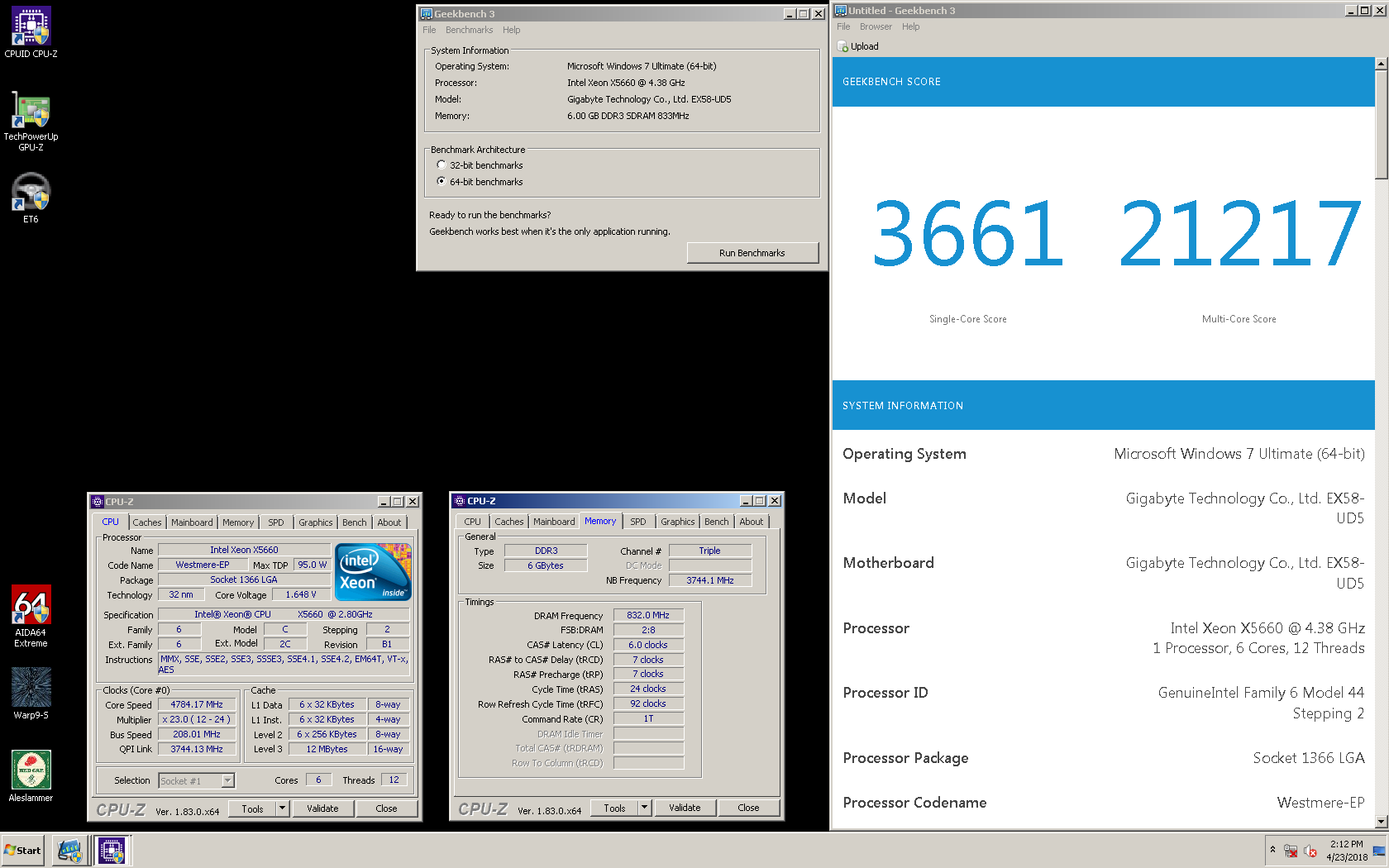Switch to the SPD tab in the left CPU-Z window
The height and width of the screenshot is (868, 1389).
pyautogui.click(x=276, y=522)
